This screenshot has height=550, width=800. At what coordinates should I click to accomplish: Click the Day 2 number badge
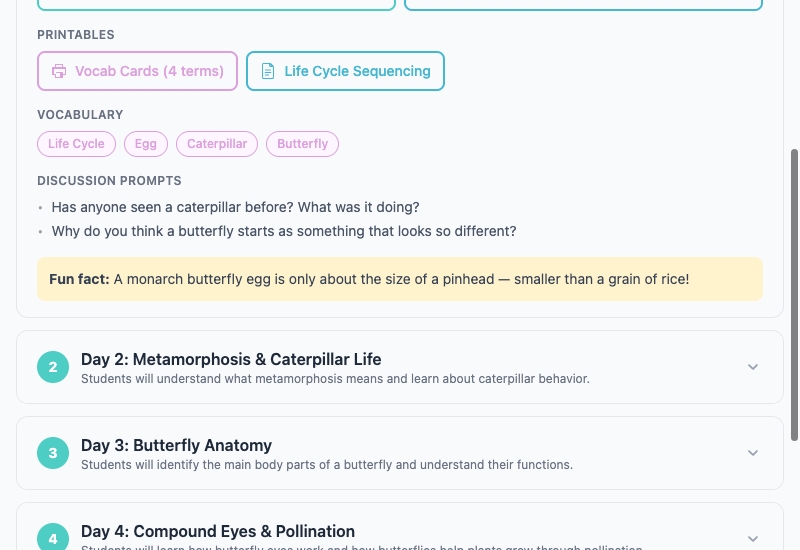pyautogui.click(x=53, y=367)
